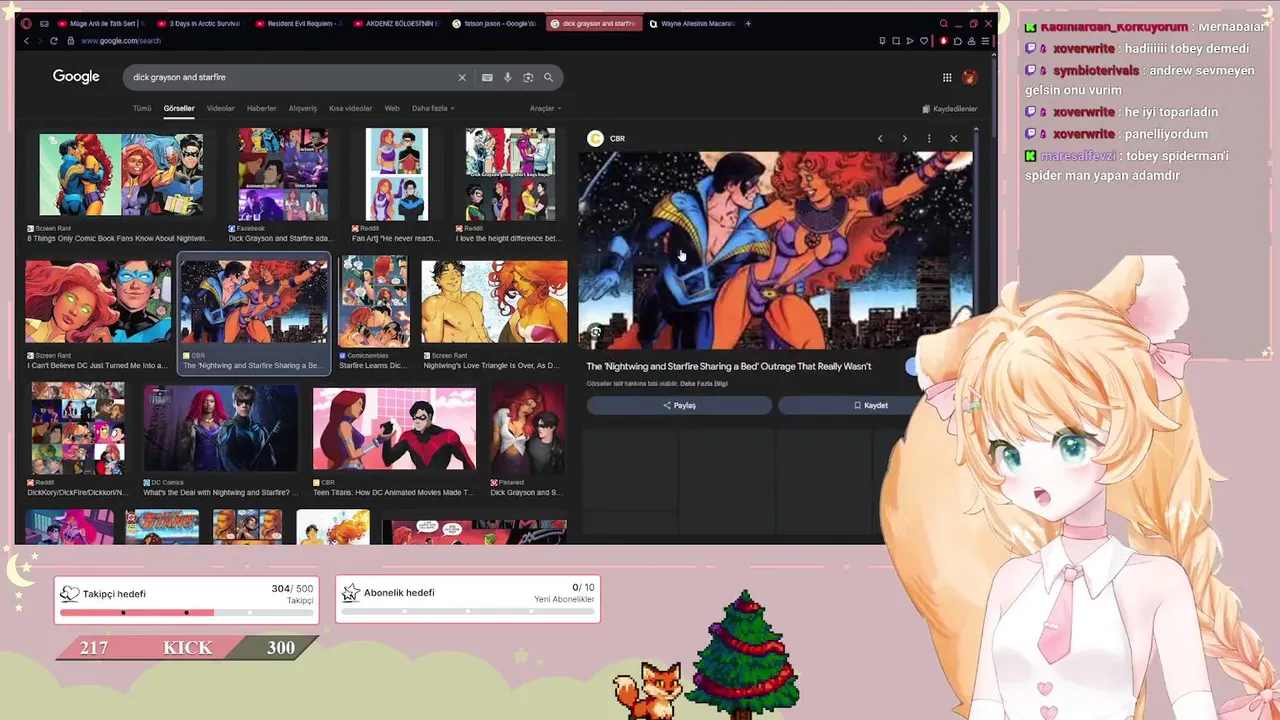This screenshot has height=720, width=1280.
Task: Open the Tümü search tab
Action: (142, 108)
